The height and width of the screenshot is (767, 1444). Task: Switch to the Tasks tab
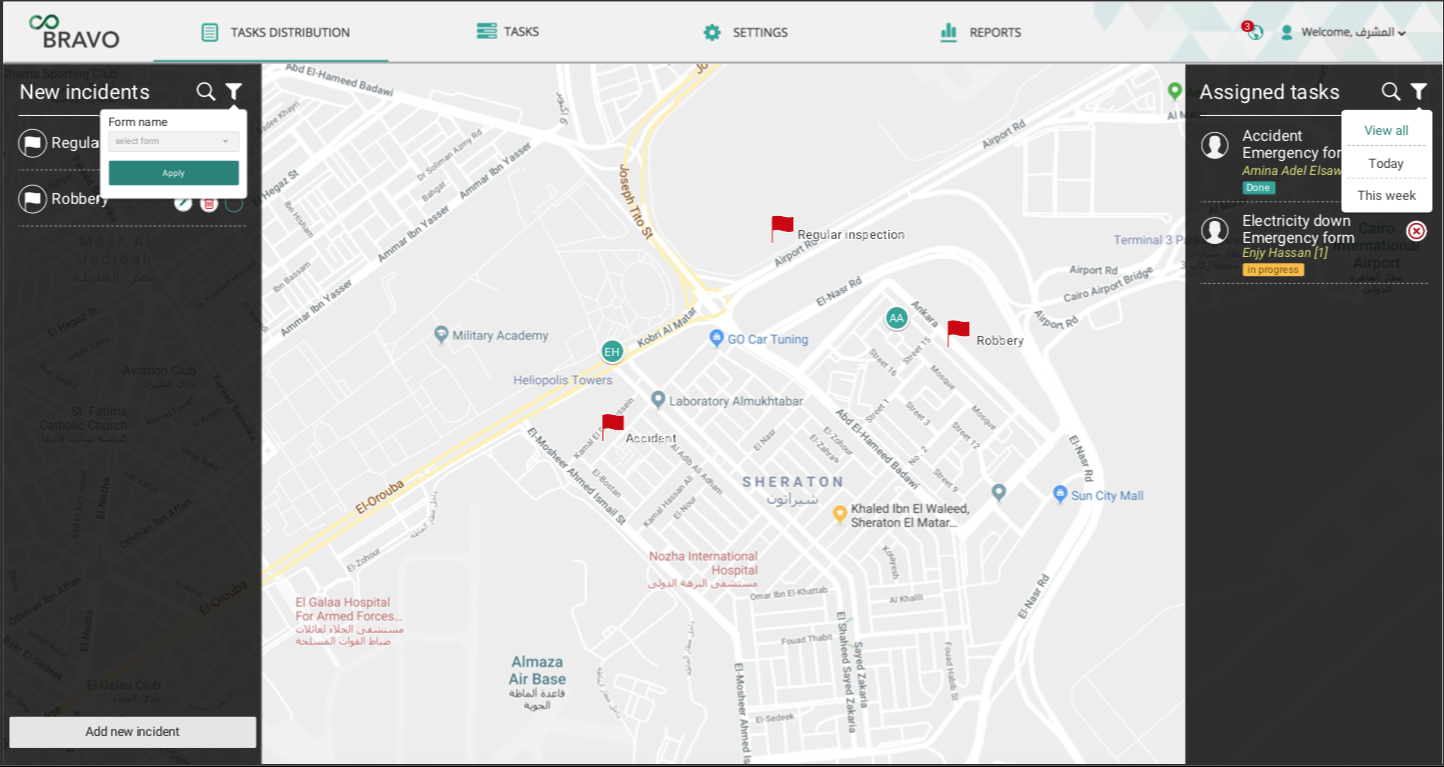(x=508, y=31)
